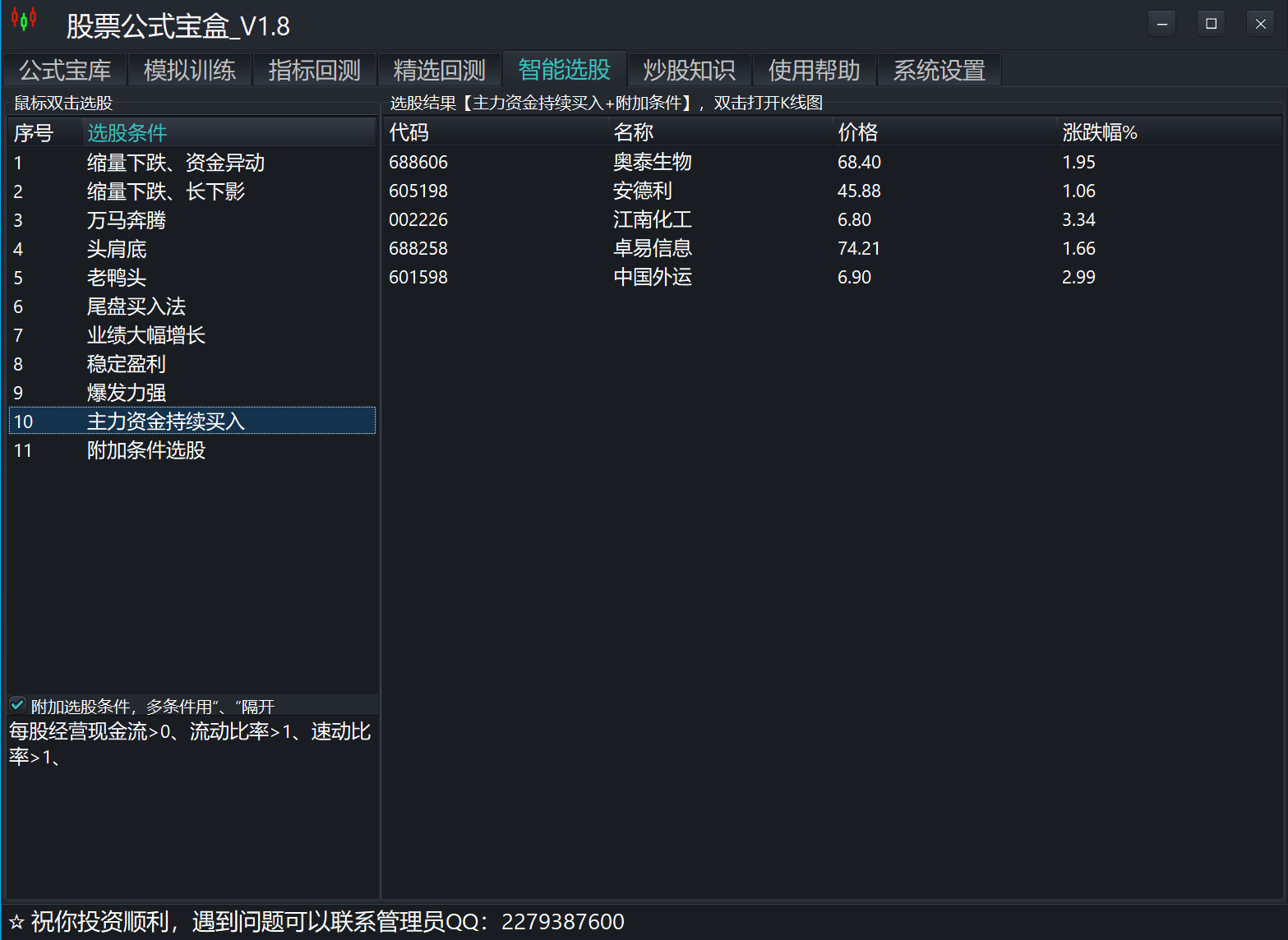The image size is (1288, 940).
Task: Click the 价格 column header
Action: pos(857,132)
